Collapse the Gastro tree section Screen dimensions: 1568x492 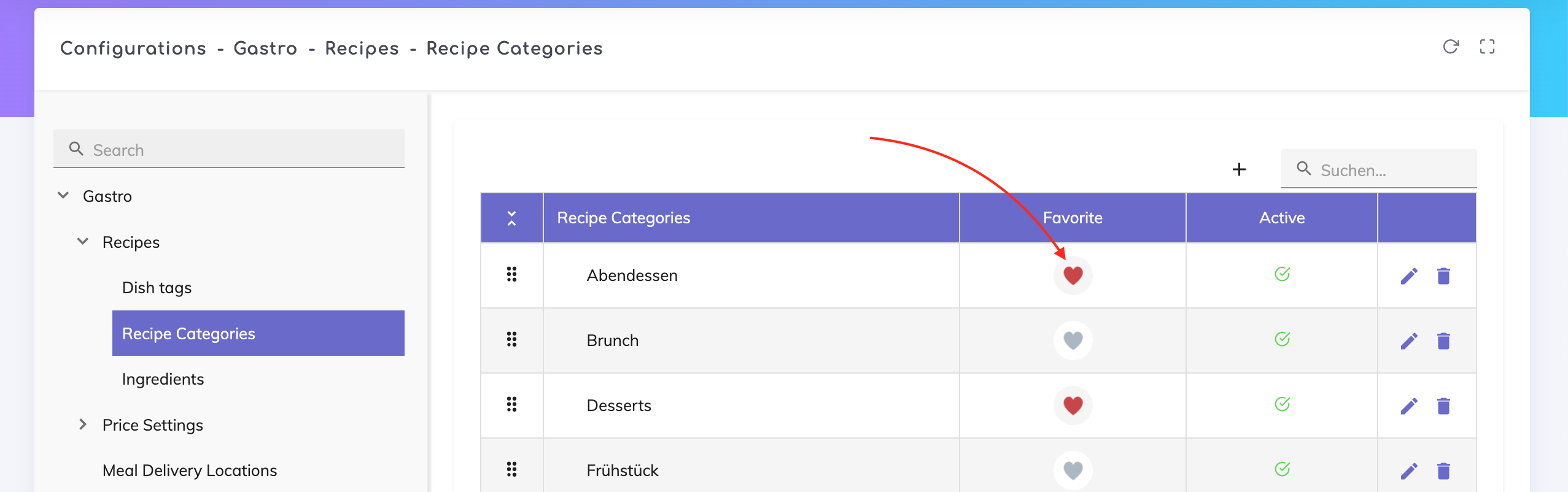tap(63, 196)
